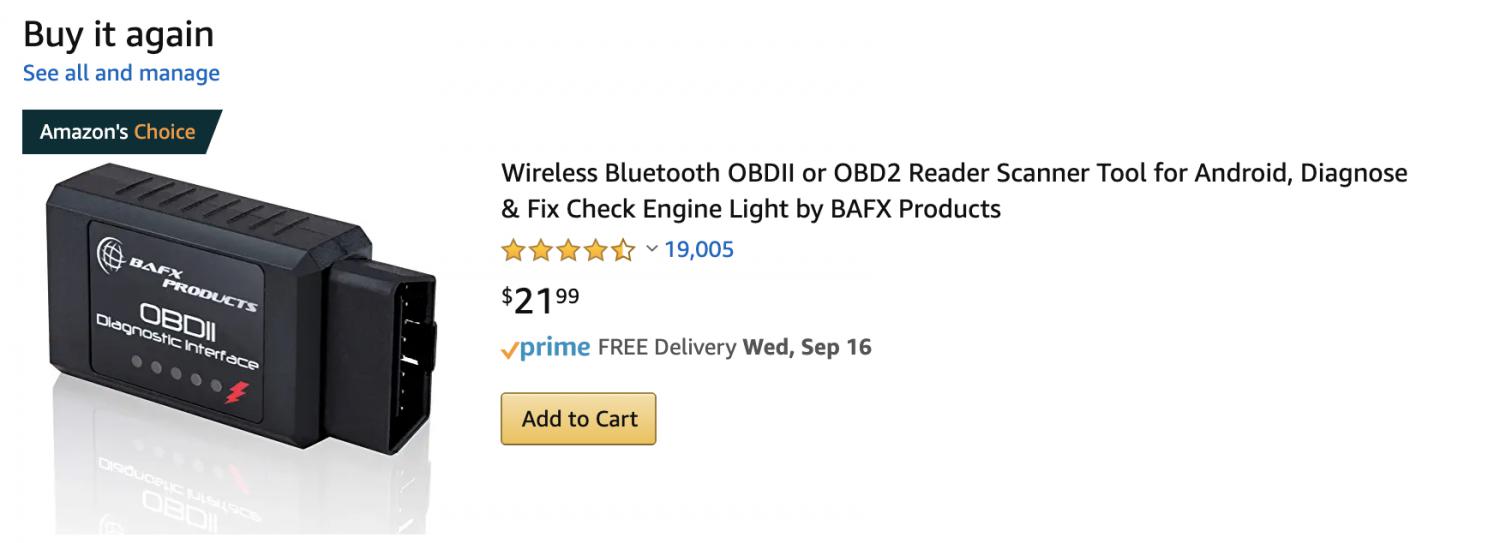Click the third gold rating star
The width and height of the screenshot is (1500, 543).
[x=568, y=250]
